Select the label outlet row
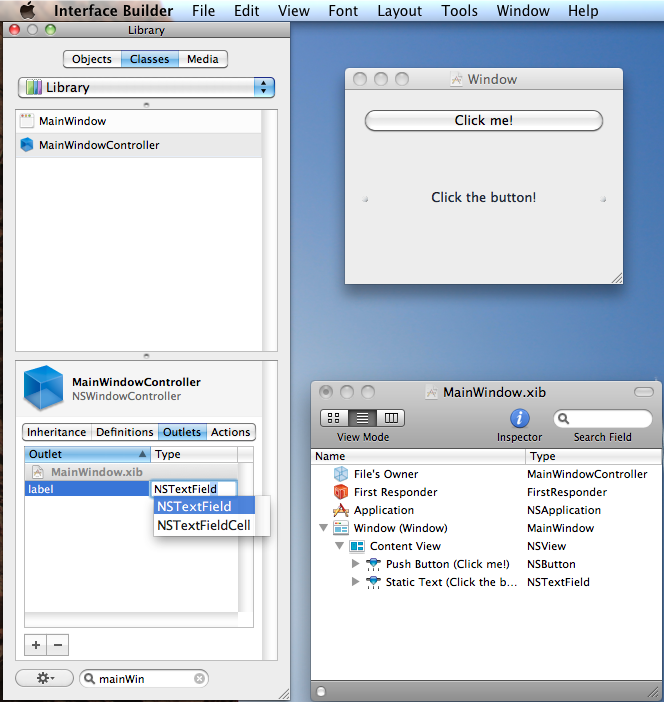The height and width of the screenshot is (702, 664). 87,489
